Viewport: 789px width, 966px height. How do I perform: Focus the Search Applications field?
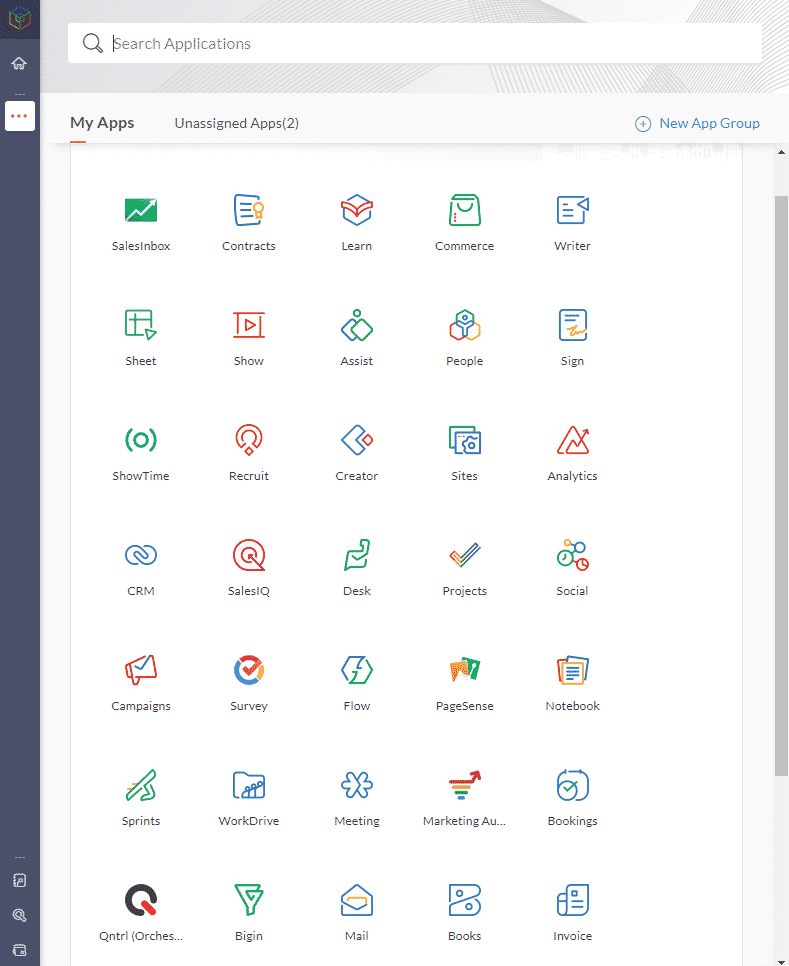point(414,43)
